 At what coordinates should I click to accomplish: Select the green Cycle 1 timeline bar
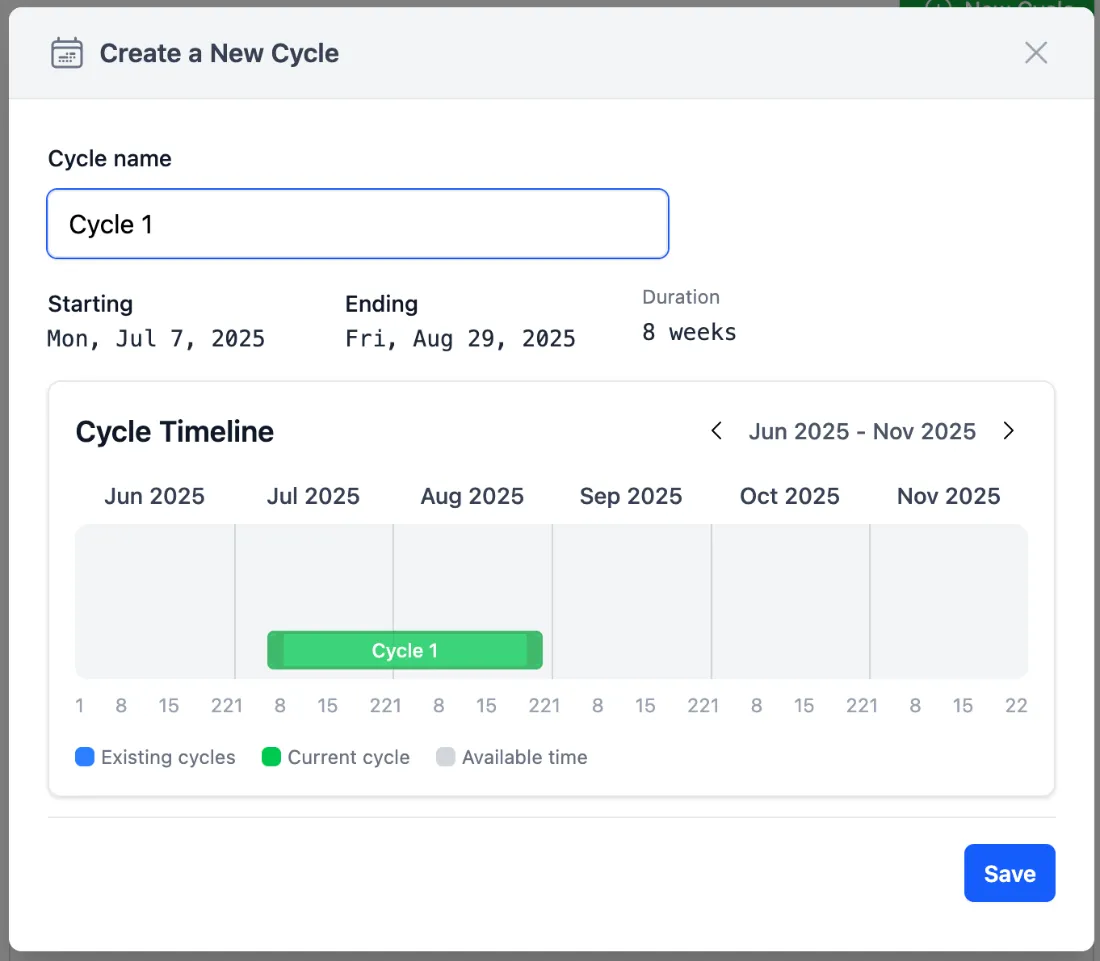coord(405,650)
